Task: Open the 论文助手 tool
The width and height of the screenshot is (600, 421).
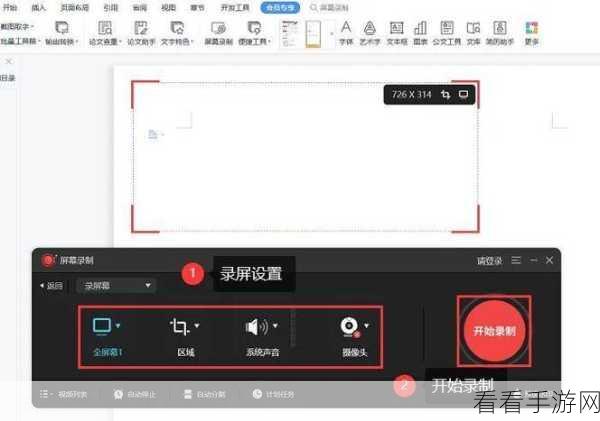Action: coord(141,28)
